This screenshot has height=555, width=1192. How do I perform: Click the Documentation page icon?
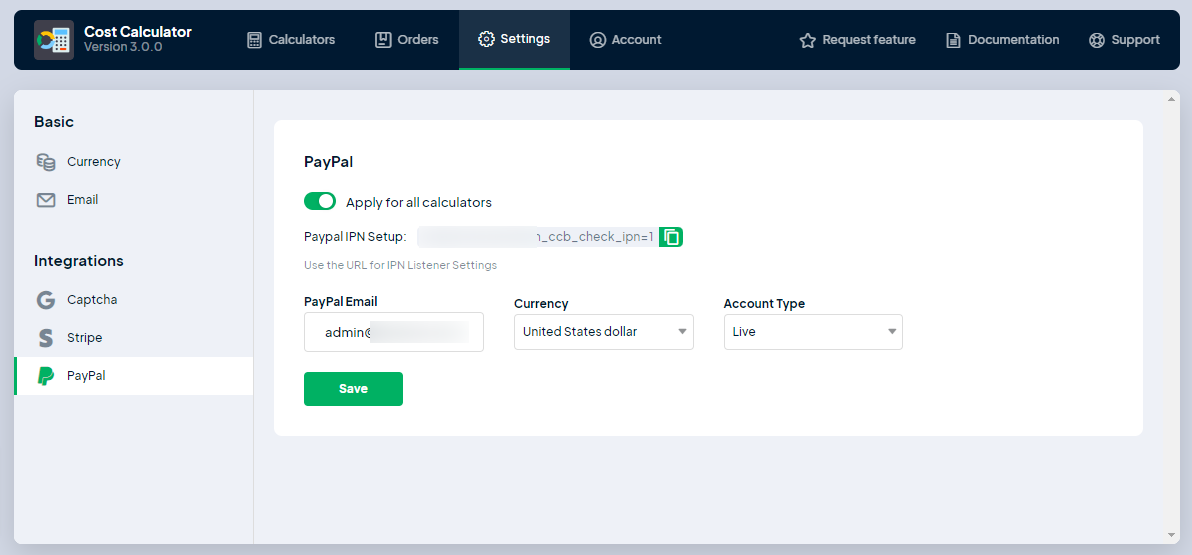coord(953,40)
